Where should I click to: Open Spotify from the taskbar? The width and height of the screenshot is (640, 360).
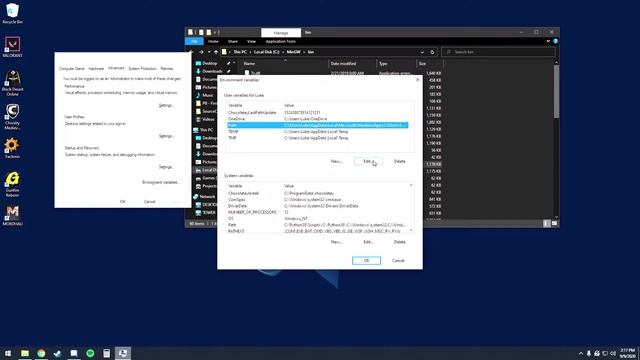[90, 353]
